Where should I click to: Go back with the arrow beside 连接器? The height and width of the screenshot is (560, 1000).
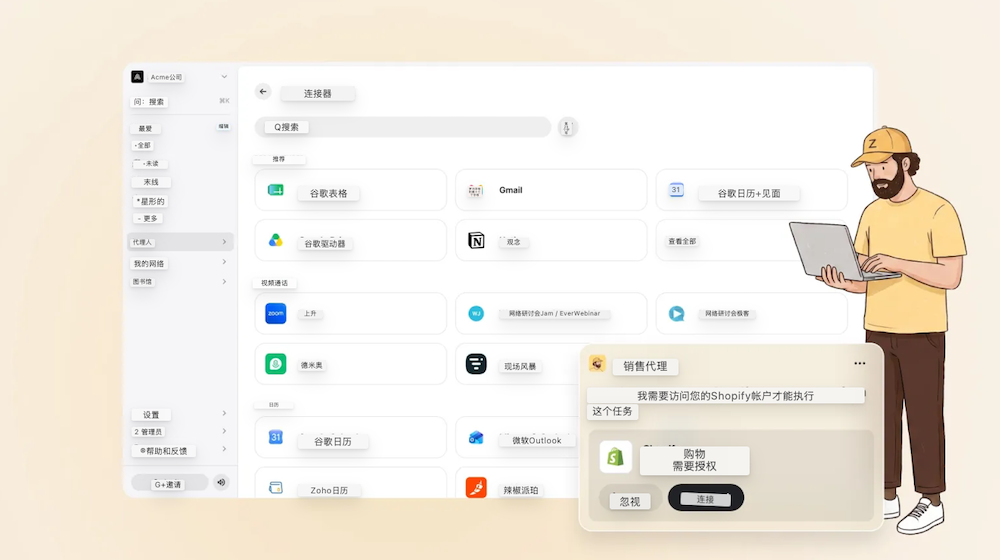263,92
